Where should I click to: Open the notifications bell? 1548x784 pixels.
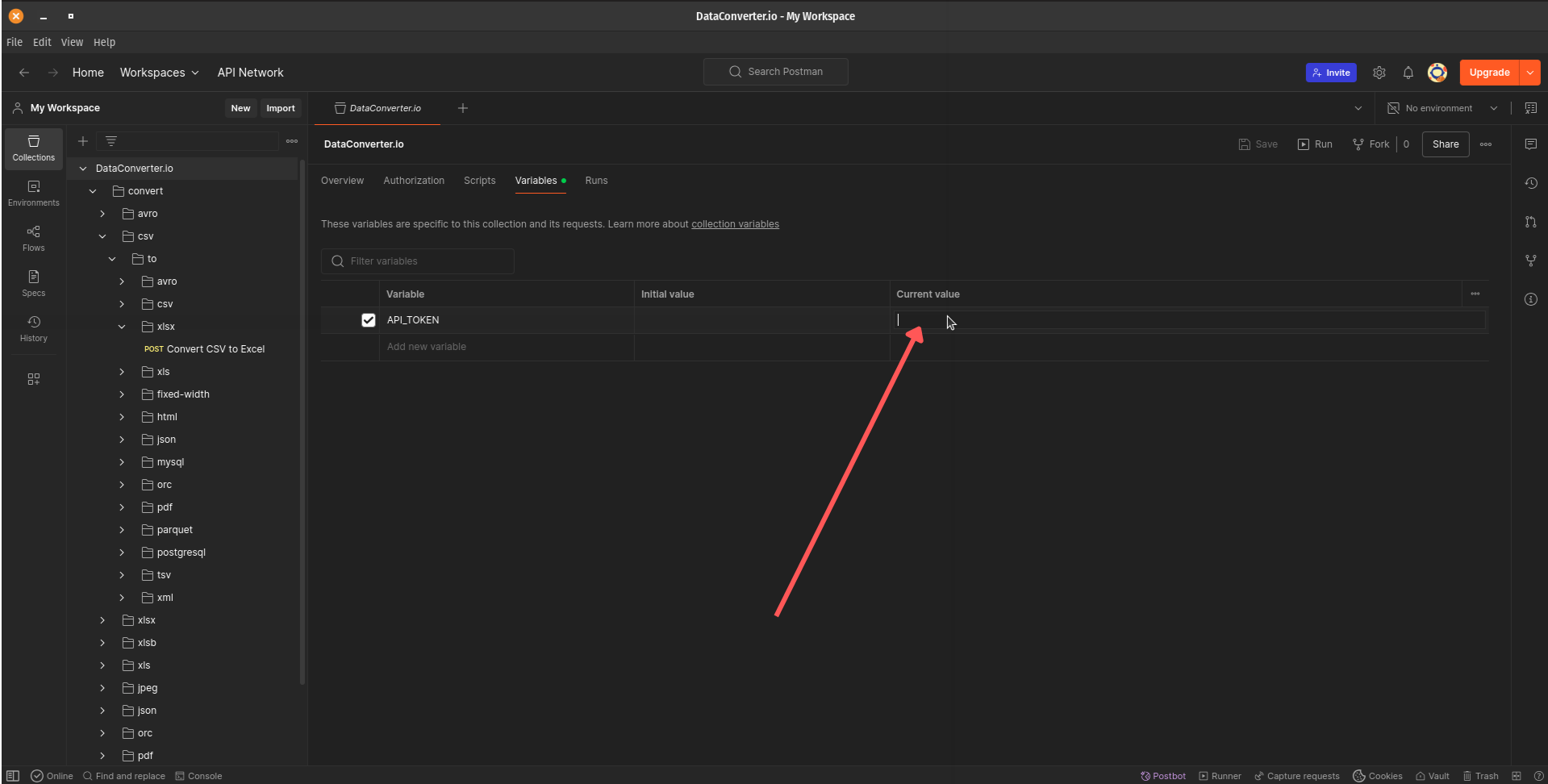[x=1408, y=73]
